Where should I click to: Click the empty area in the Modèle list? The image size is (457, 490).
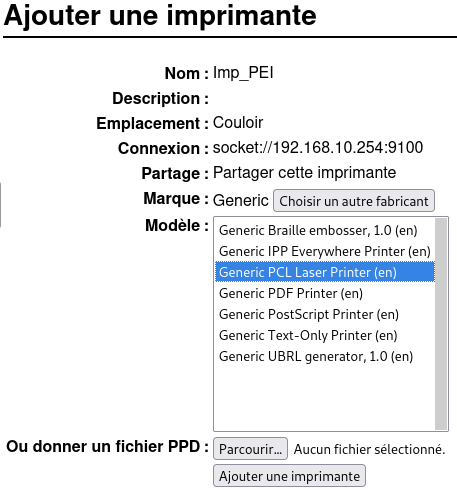click(325, 398)
